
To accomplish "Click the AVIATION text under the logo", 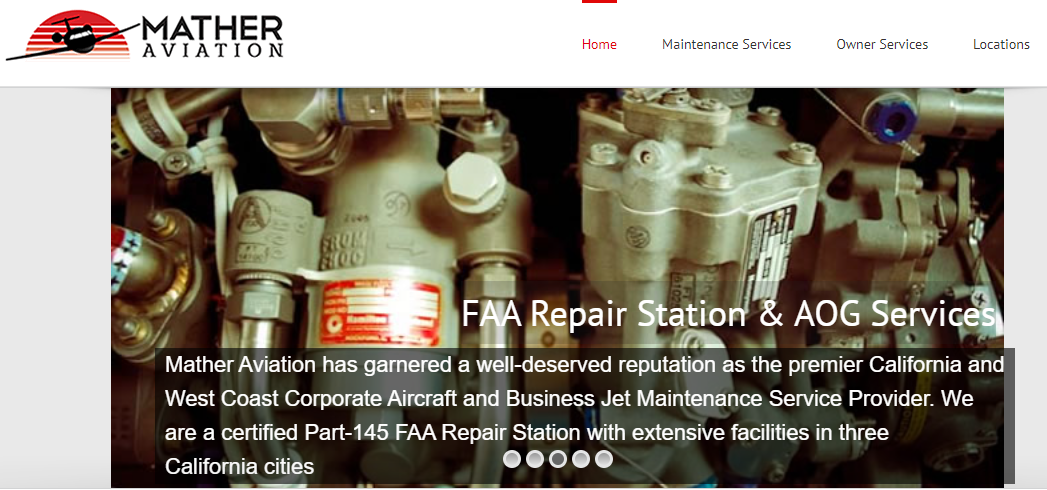I will [213, 51].
